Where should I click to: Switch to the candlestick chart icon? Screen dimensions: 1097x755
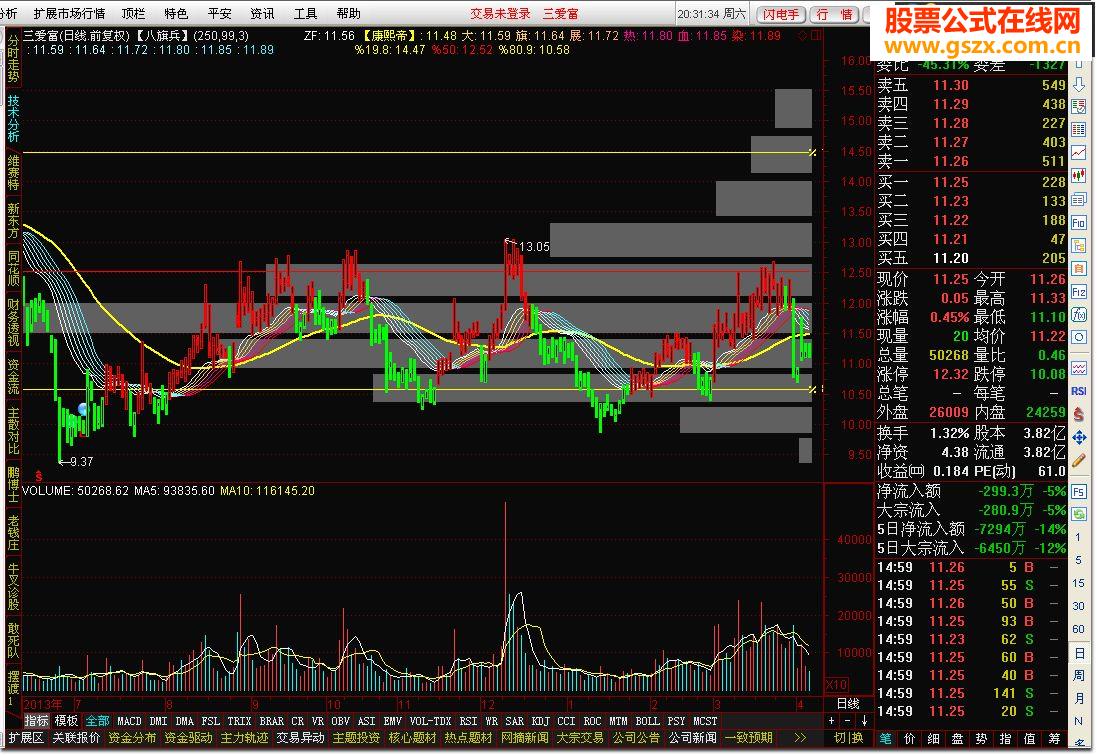(x=1079, y=175)
